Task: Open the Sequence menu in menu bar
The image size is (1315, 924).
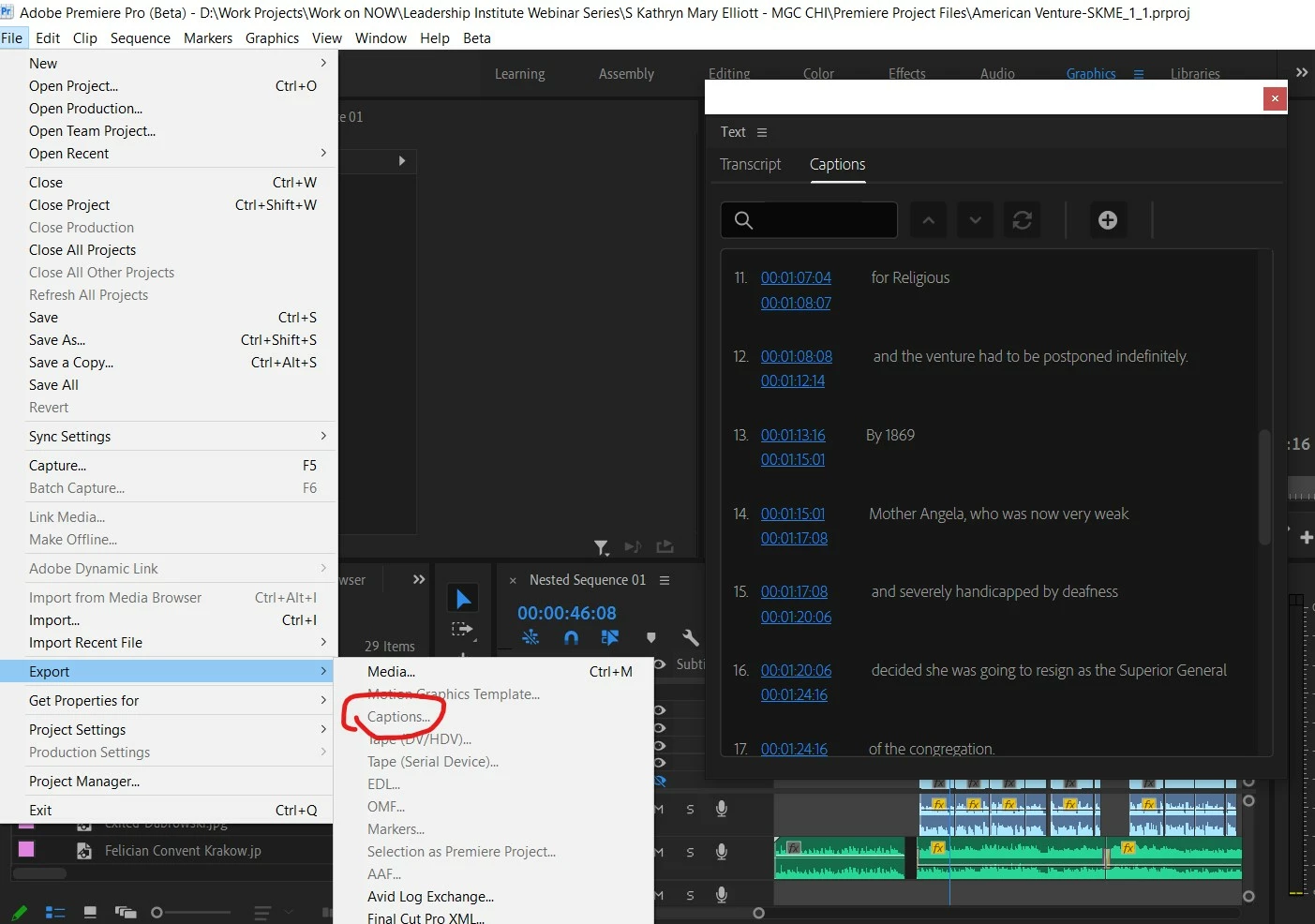Action: pyautogui.click(x=141, y=37)
